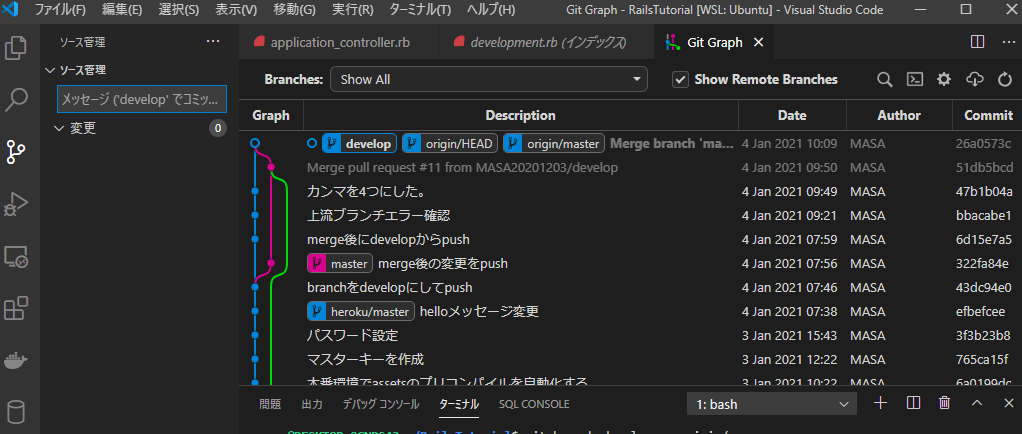Click the origin/HEAD branch label
The height and width of the screenshot is (434, 1022).
(x=450, y=143)
